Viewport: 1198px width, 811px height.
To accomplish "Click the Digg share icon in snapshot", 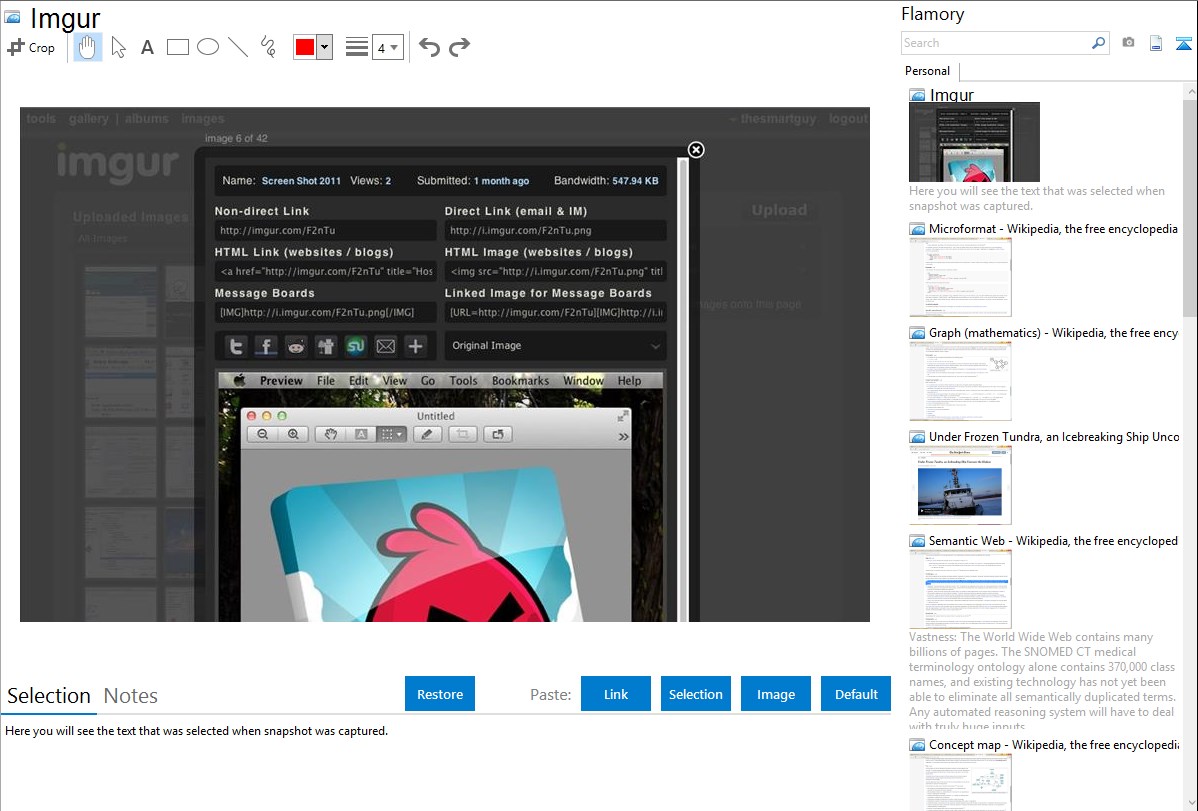I will tap(325, 346).
